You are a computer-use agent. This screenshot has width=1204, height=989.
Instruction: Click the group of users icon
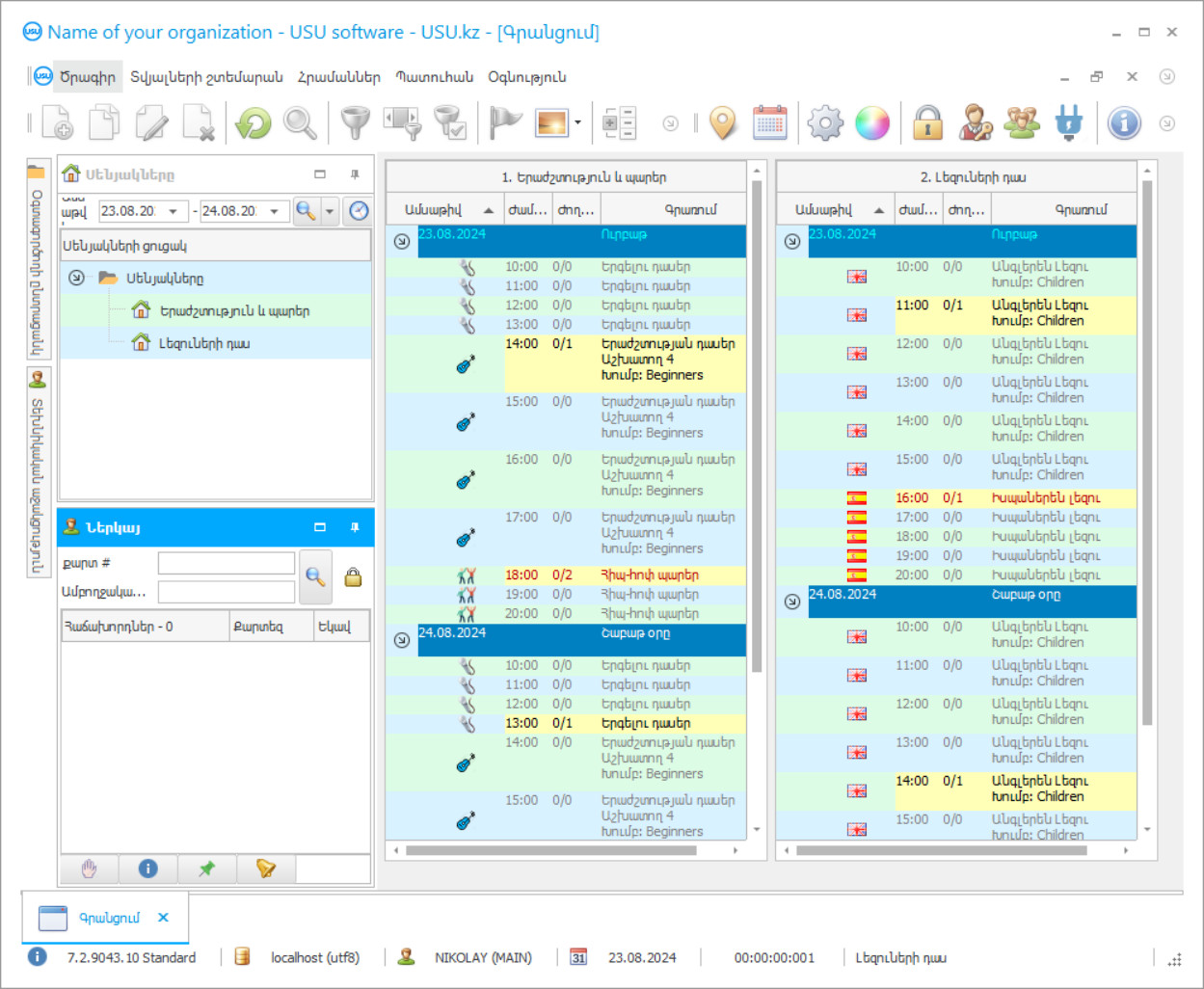[x=1022, y=122]
